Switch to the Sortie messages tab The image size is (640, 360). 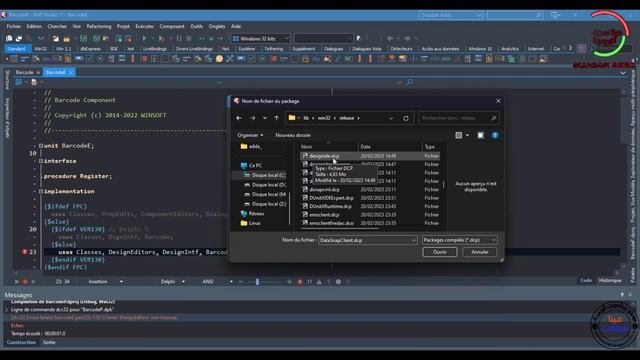pos(49,342)
